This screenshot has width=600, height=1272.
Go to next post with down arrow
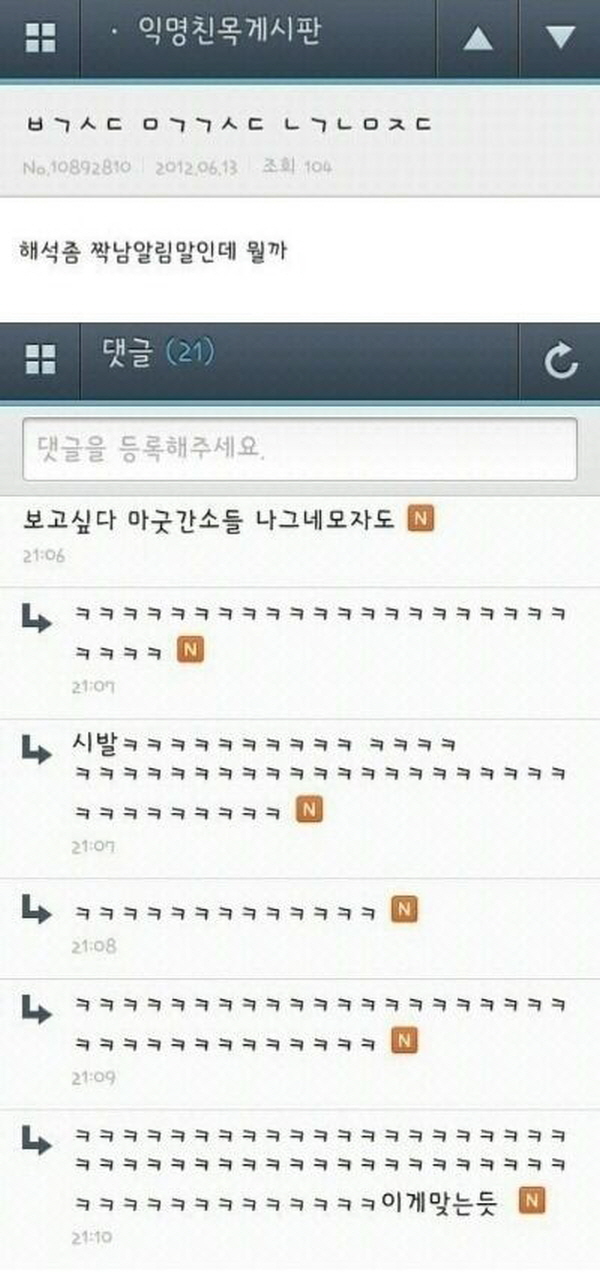point(561,38)
